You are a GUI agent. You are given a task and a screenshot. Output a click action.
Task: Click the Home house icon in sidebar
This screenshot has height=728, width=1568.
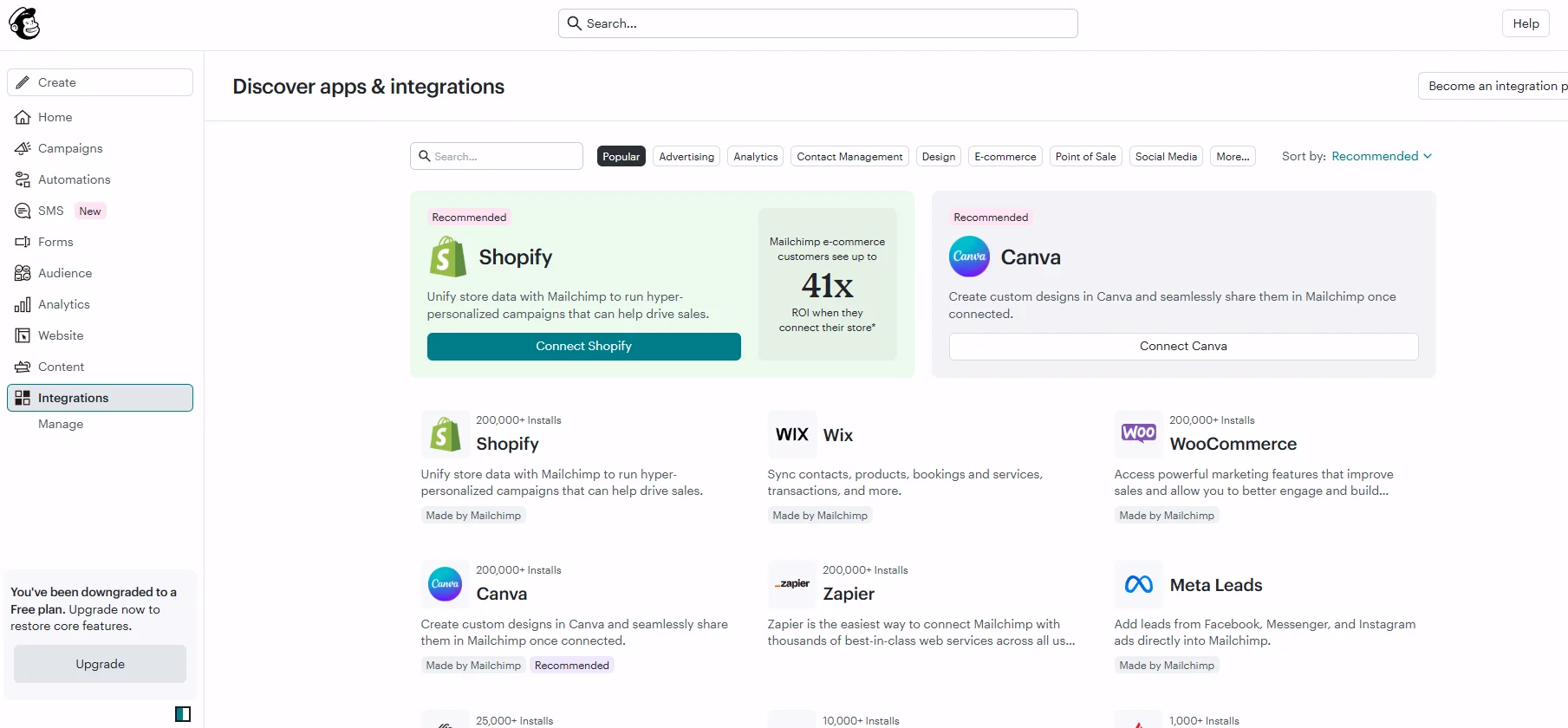coord(23,117)
